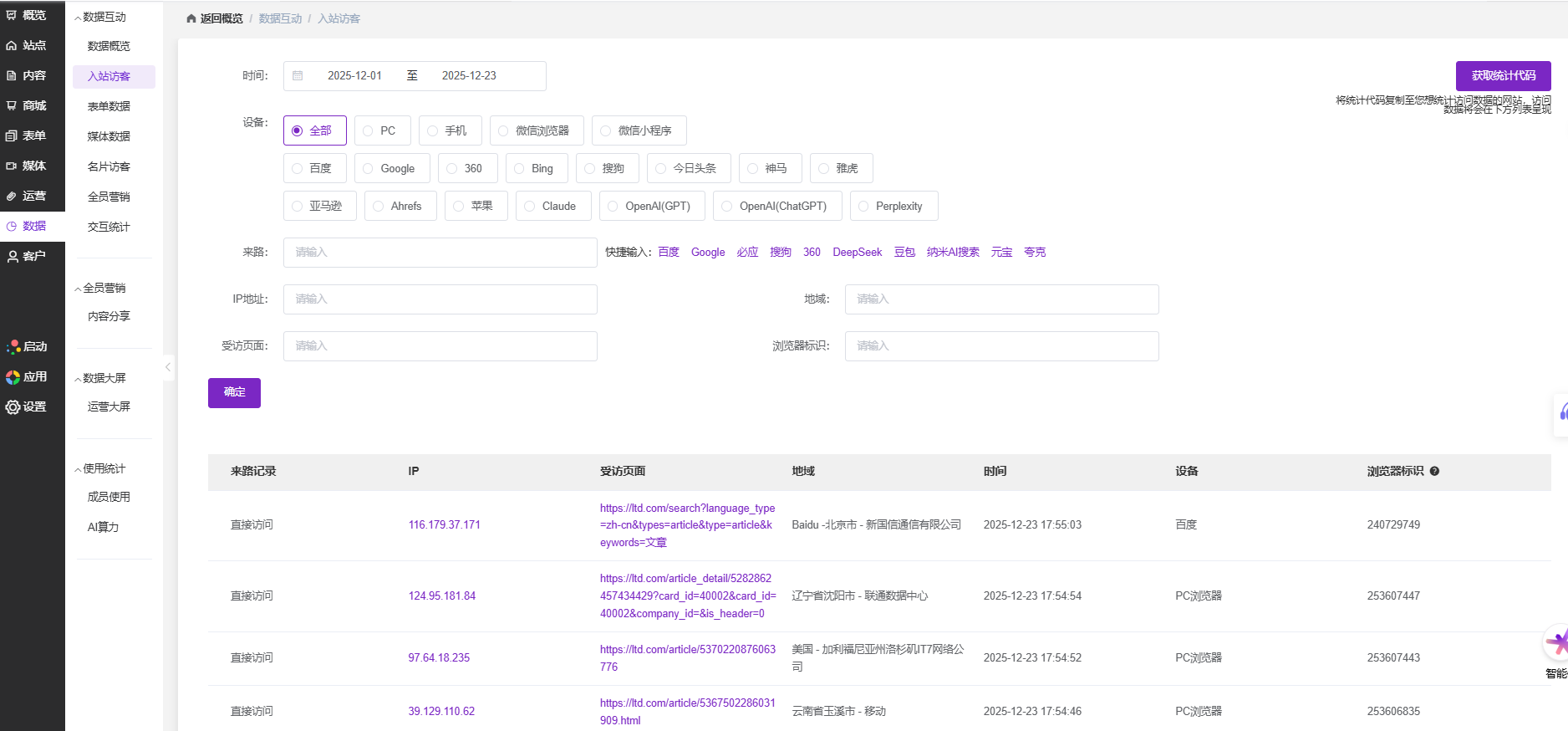The image size is (1568, 731).
Task: Click the sidebar collapse arrow handle
Action: (x=168, y=367)
